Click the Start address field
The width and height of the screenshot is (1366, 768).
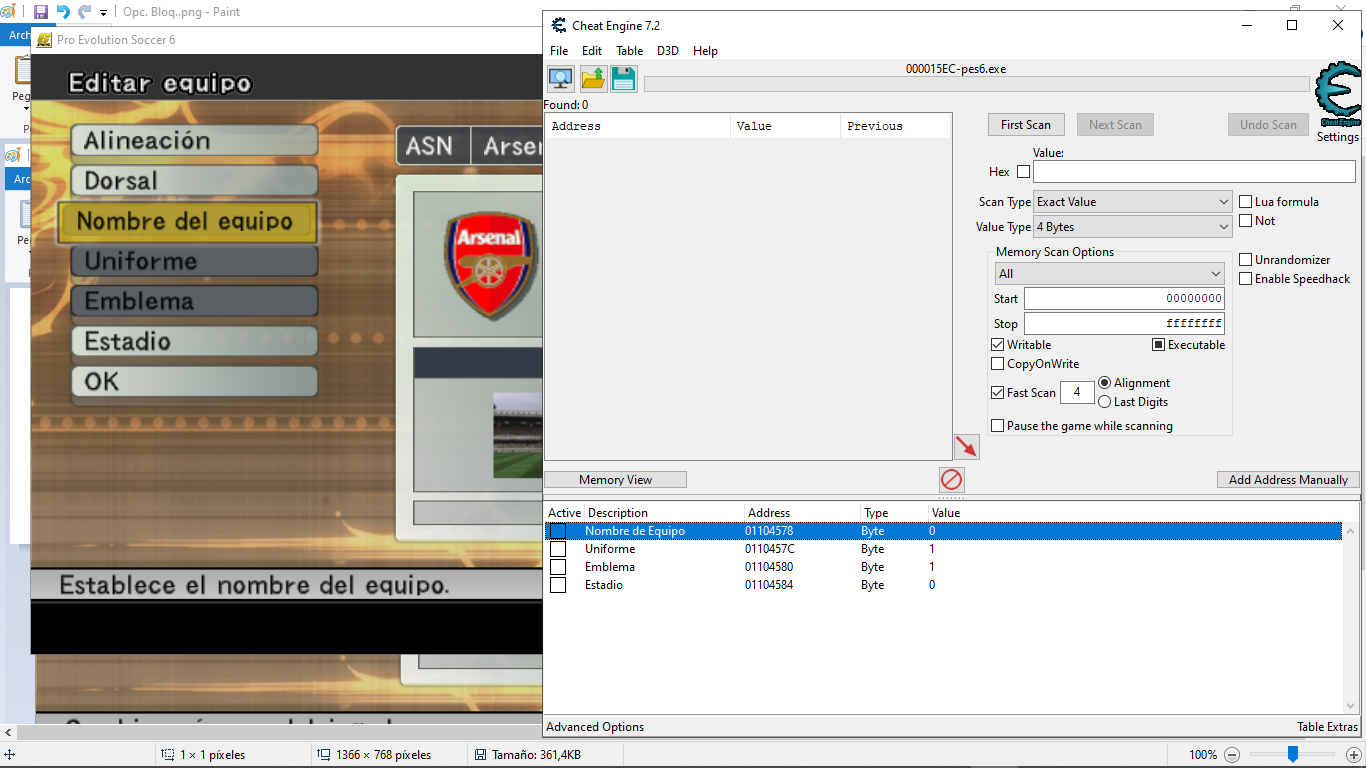(x=1124, y=299)
